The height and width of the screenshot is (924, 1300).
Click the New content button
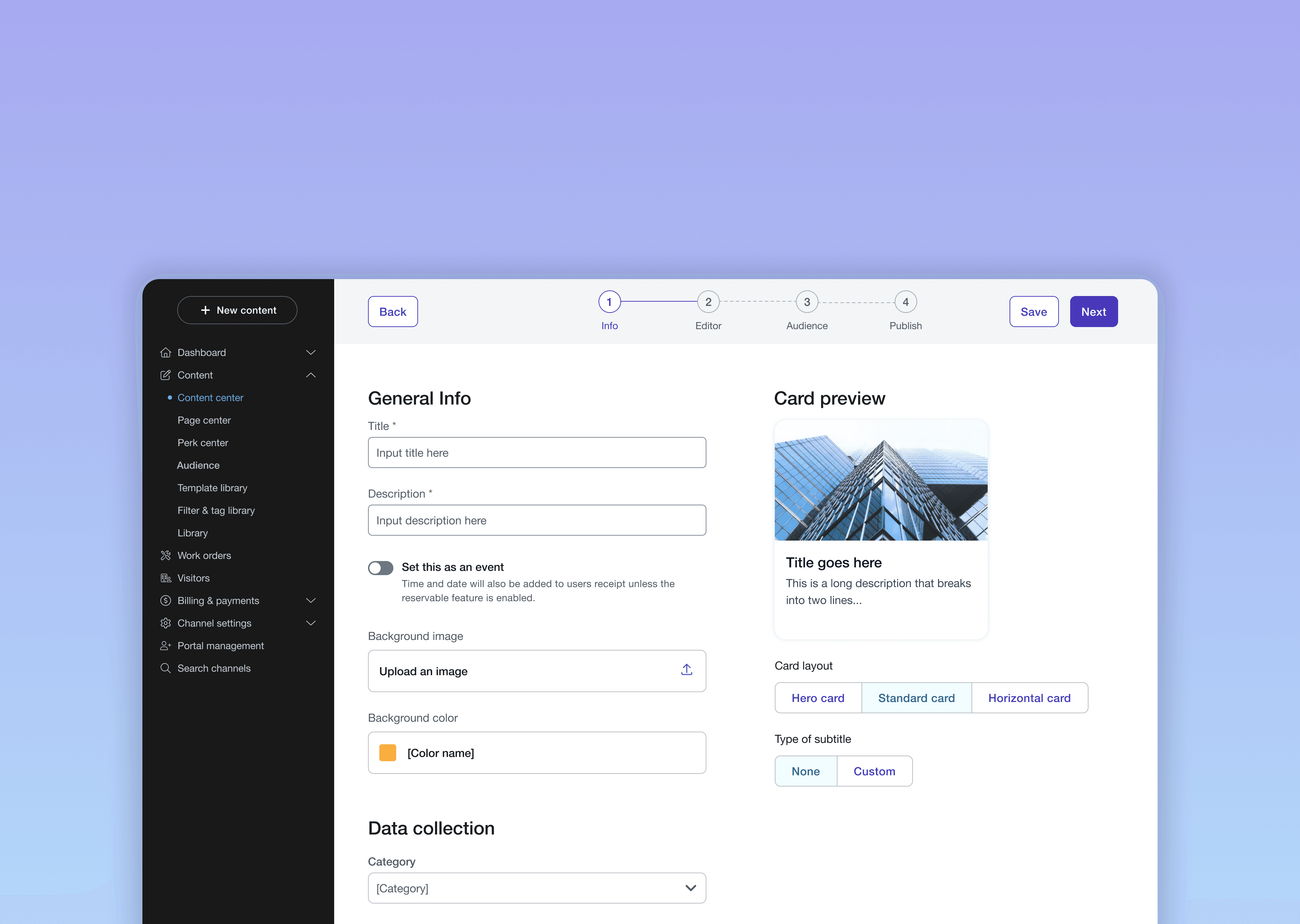pyautogui.click(x=237, y=310)
